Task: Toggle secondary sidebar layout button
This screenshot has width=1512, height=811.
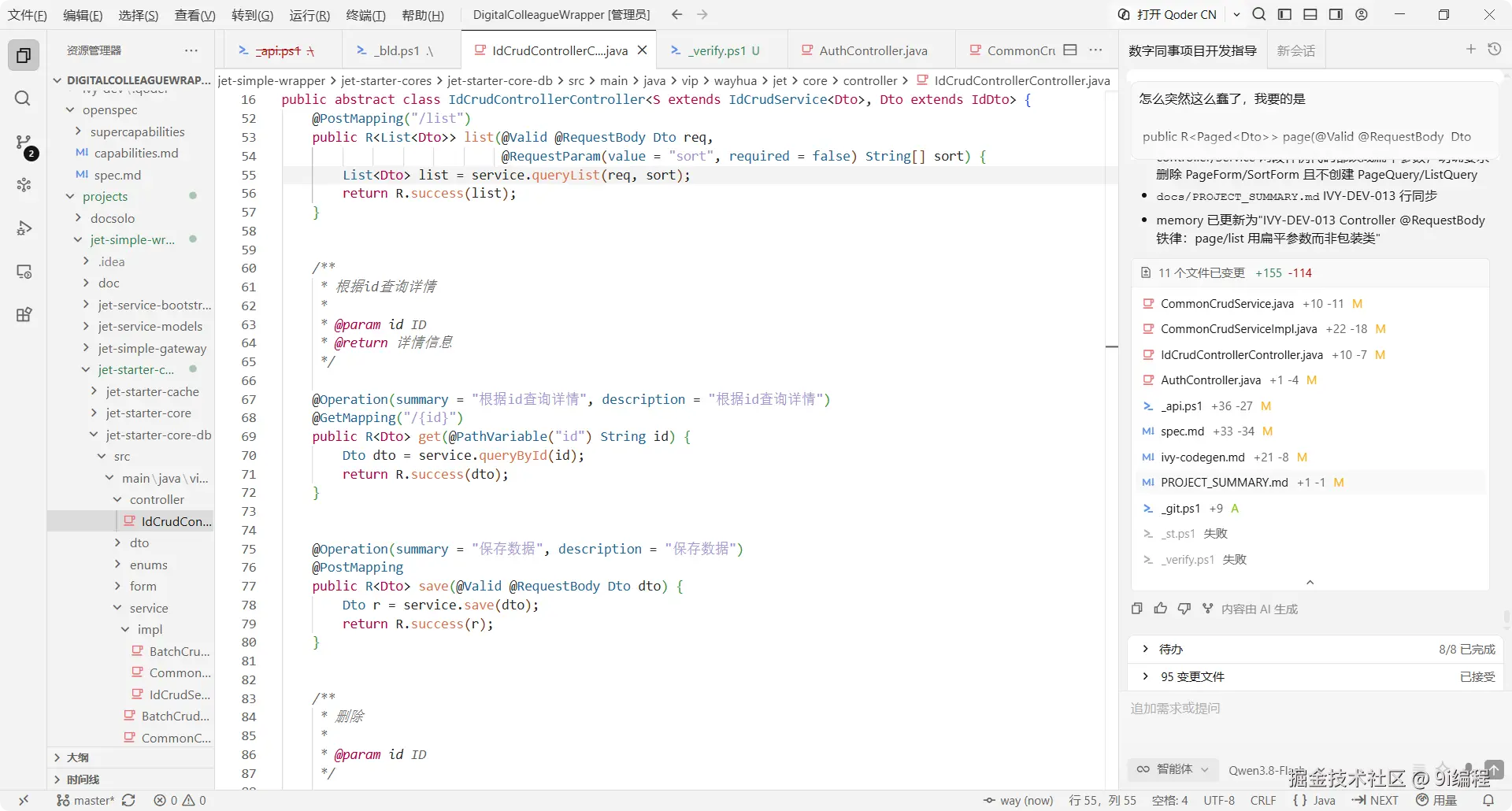Action: tap(1336, 14)
